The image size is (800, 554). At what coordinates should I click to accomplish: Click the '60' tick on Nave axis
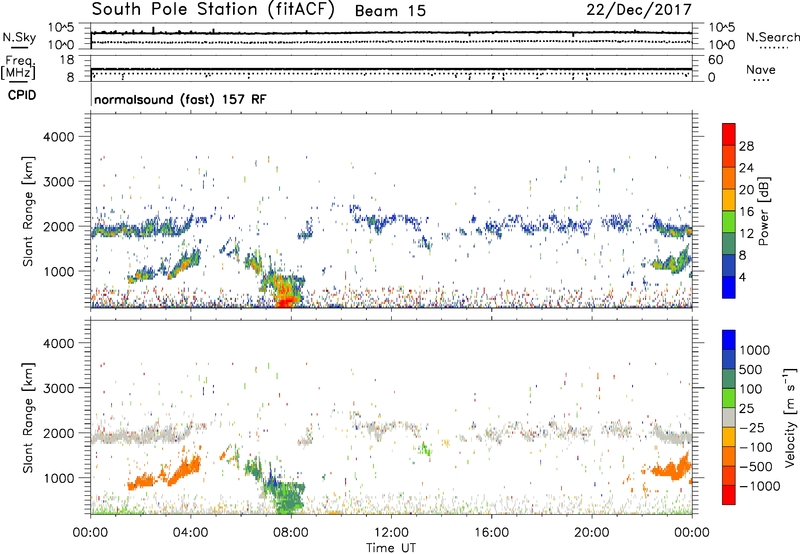(715, 60)
